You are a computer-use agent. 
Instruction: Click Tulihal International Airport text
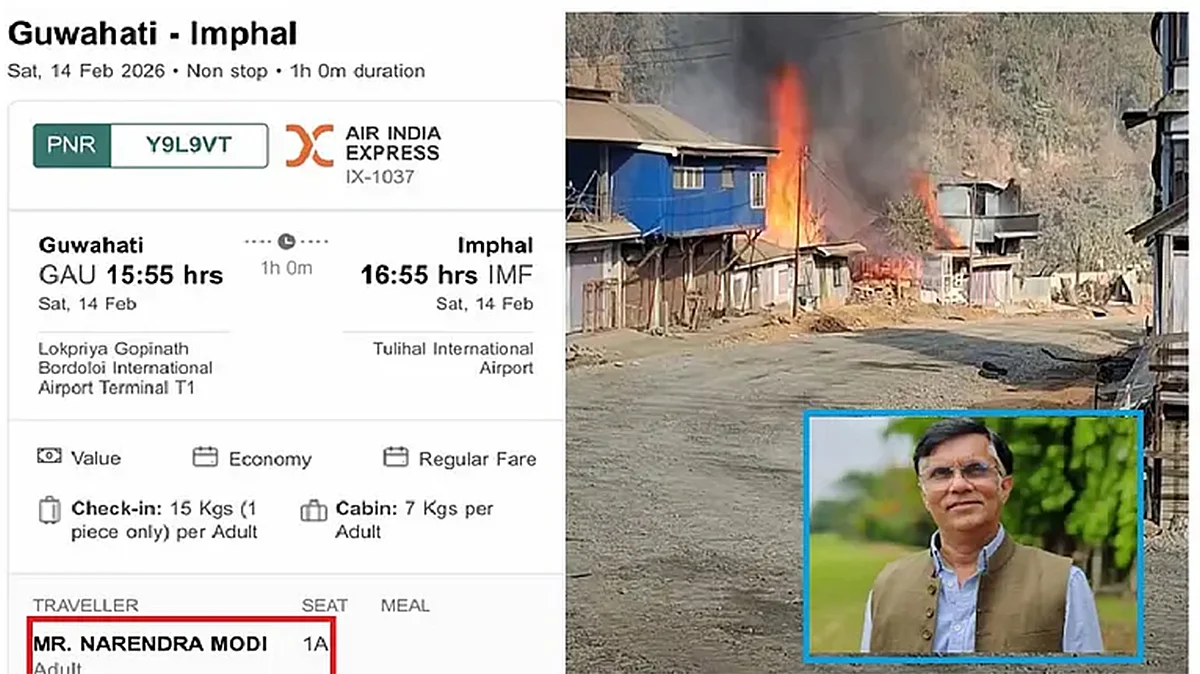[x=453, y=358]
